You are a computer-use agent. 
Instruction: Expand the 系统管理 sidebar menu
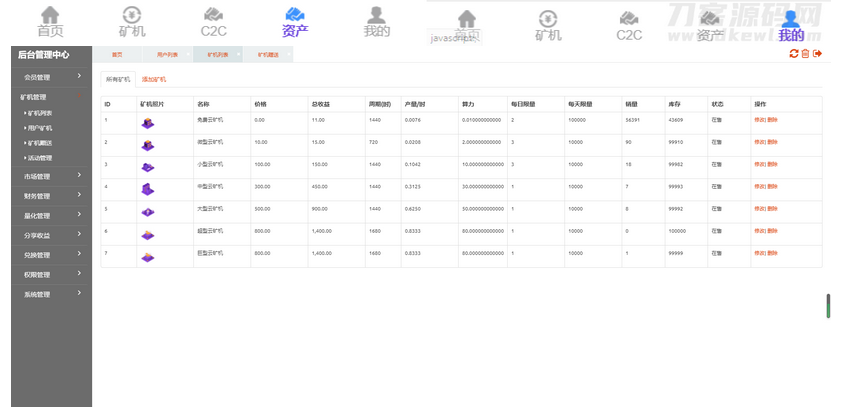(x=50, y=294)
